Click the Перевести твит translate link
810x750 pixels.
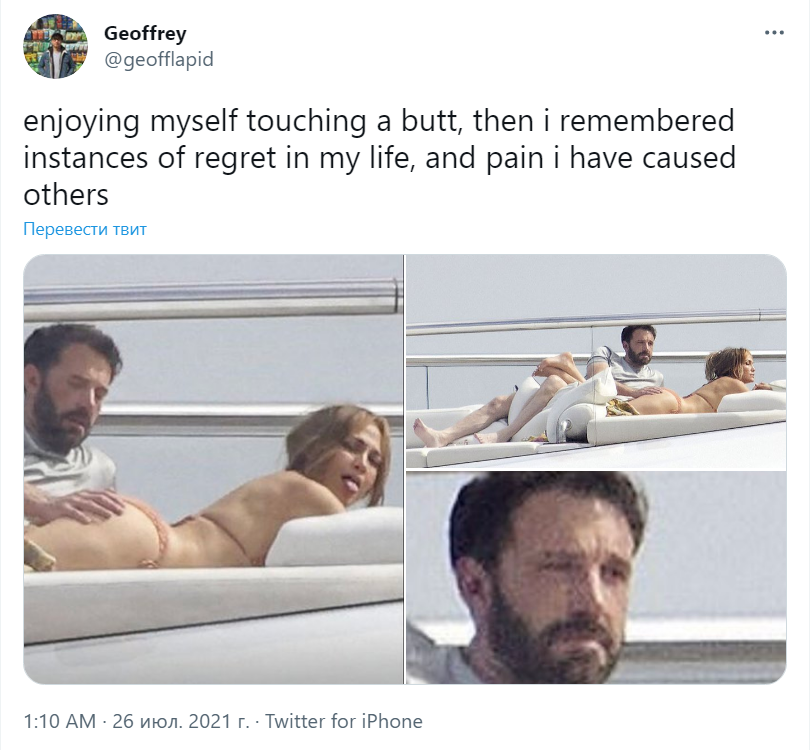pyautogui.click(x=85, y=229)
